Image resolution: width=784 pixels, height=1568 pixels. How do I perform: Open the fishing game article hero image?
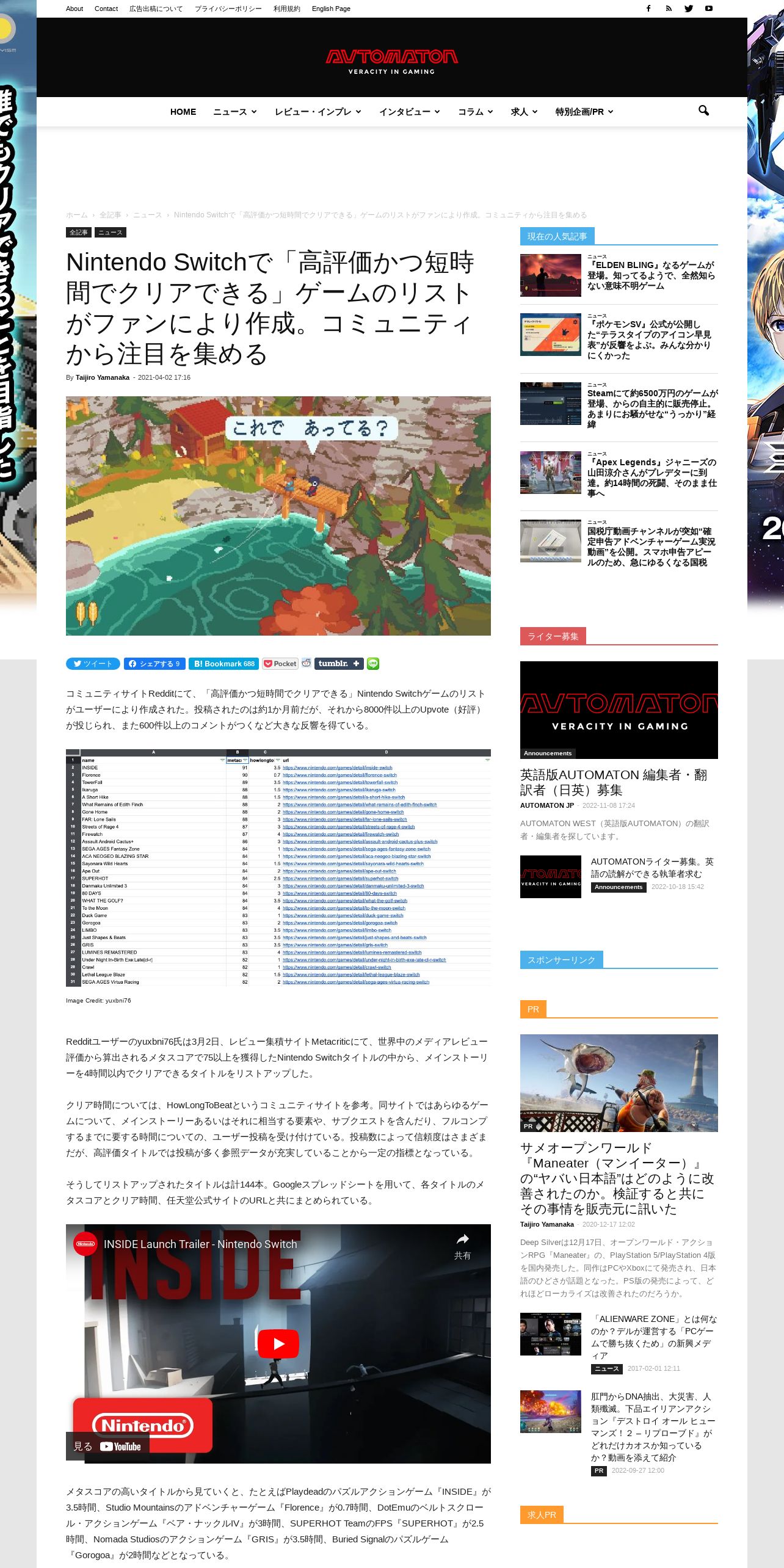[278, 516]
